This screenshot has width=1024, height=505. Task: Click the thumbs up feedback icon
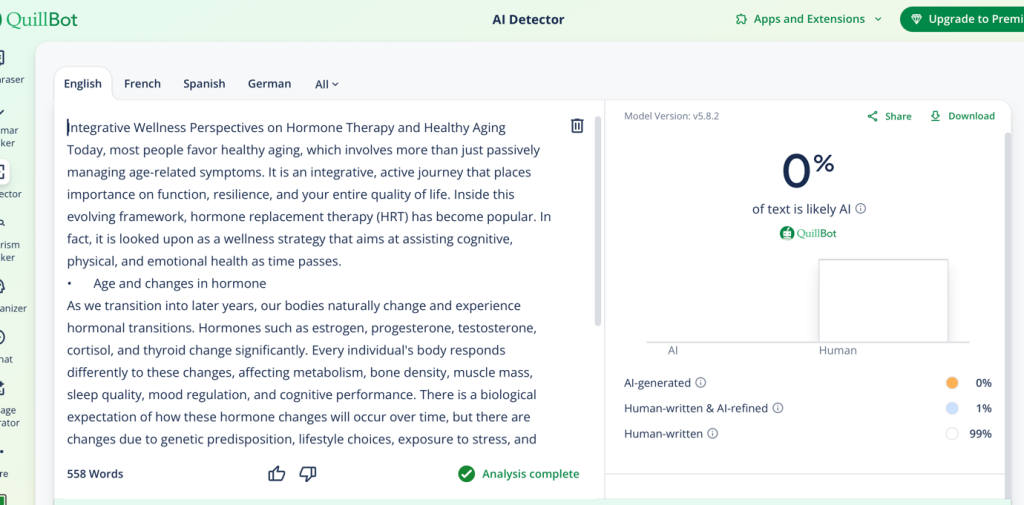click(x=277, y=474)
